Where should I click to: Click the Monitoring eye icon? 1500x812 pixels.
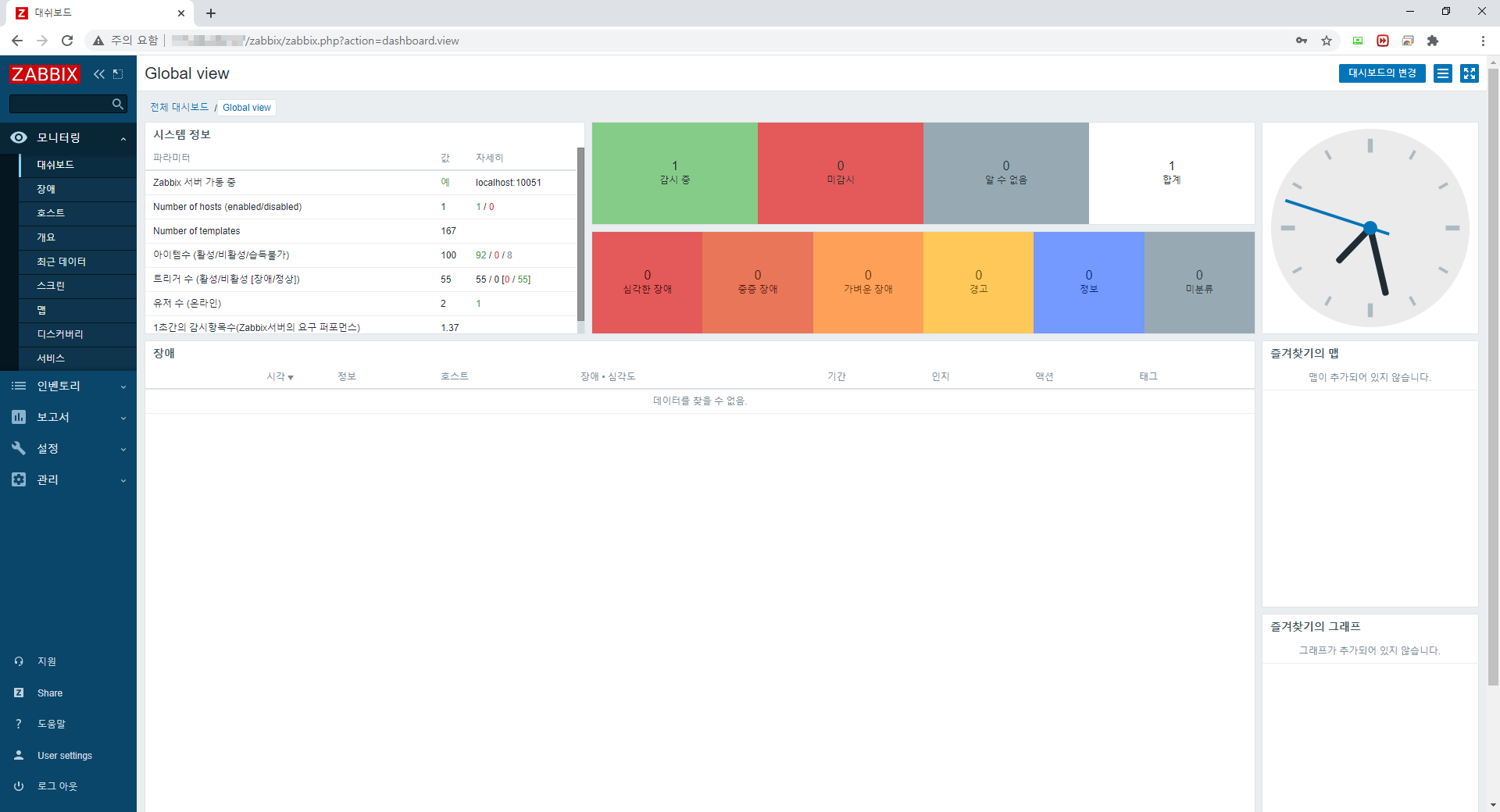pos(19,137)
